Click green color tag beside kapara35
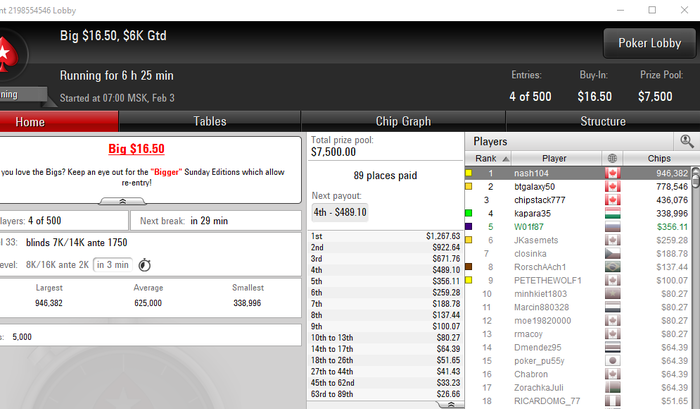The image size is (700, 409). [468, 213]
